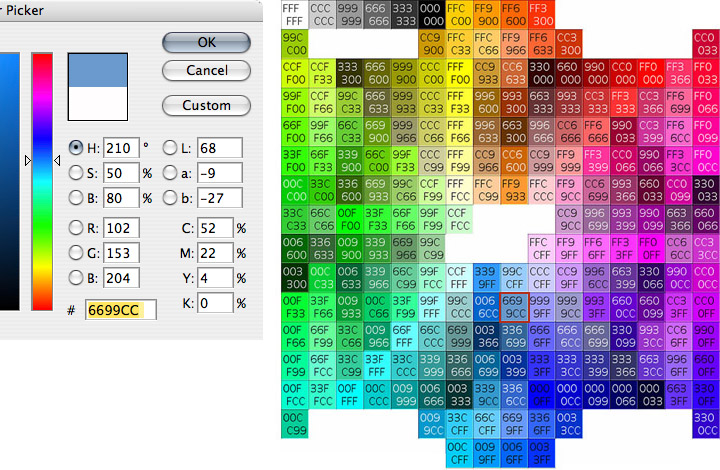Pick the 6699CC swatch in the color grid
The height and width of the screenshot is (470, 720).
coord(512,305)
